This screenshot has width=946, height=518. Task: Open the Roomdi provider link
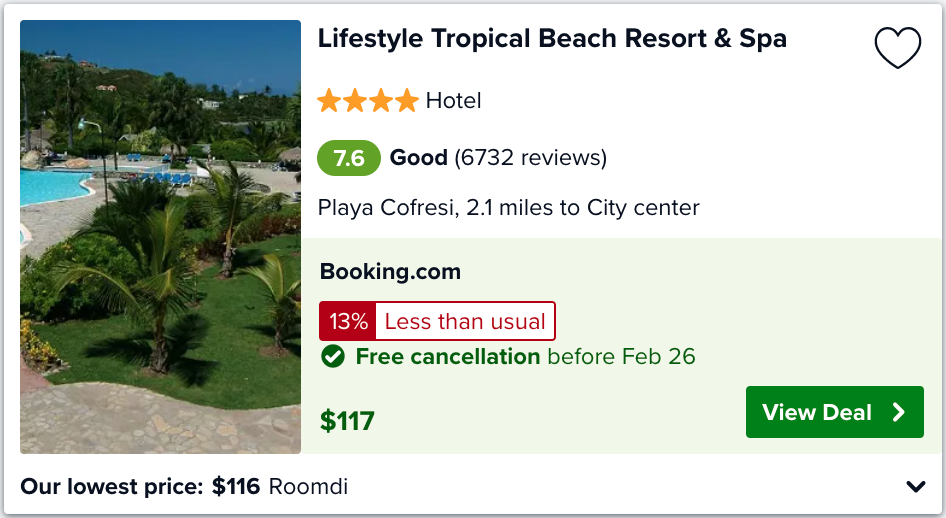(x=308, y=487)
